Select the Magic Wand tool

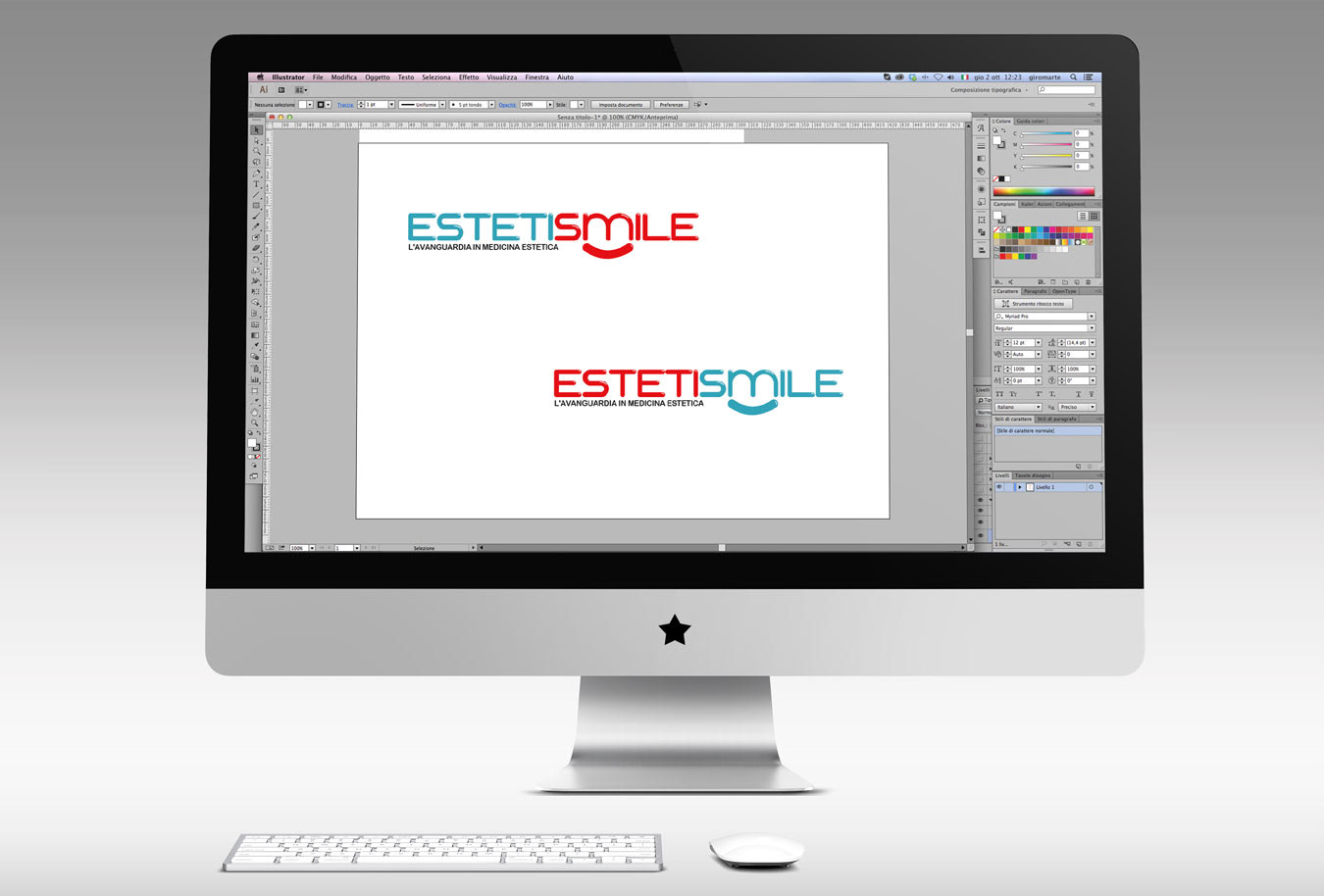pos(256,151)
